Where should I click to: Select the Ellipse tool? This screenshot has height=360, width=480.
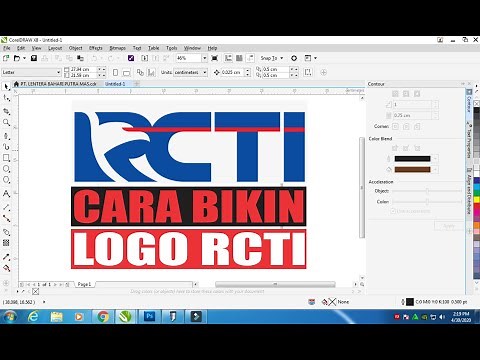click(6, 169)
